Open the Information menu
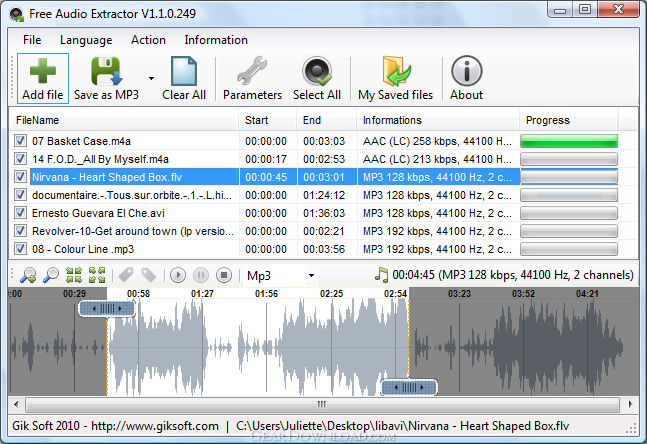Screen dimensions: 647x444 coord(216,40)
